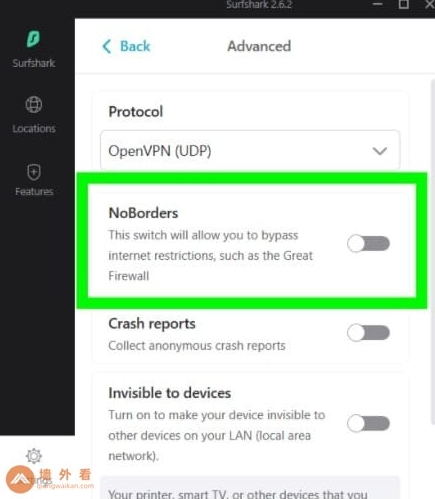Click the NoBorders heading text
This screenshot has height=499, width=435.
(x=143, y=213)
